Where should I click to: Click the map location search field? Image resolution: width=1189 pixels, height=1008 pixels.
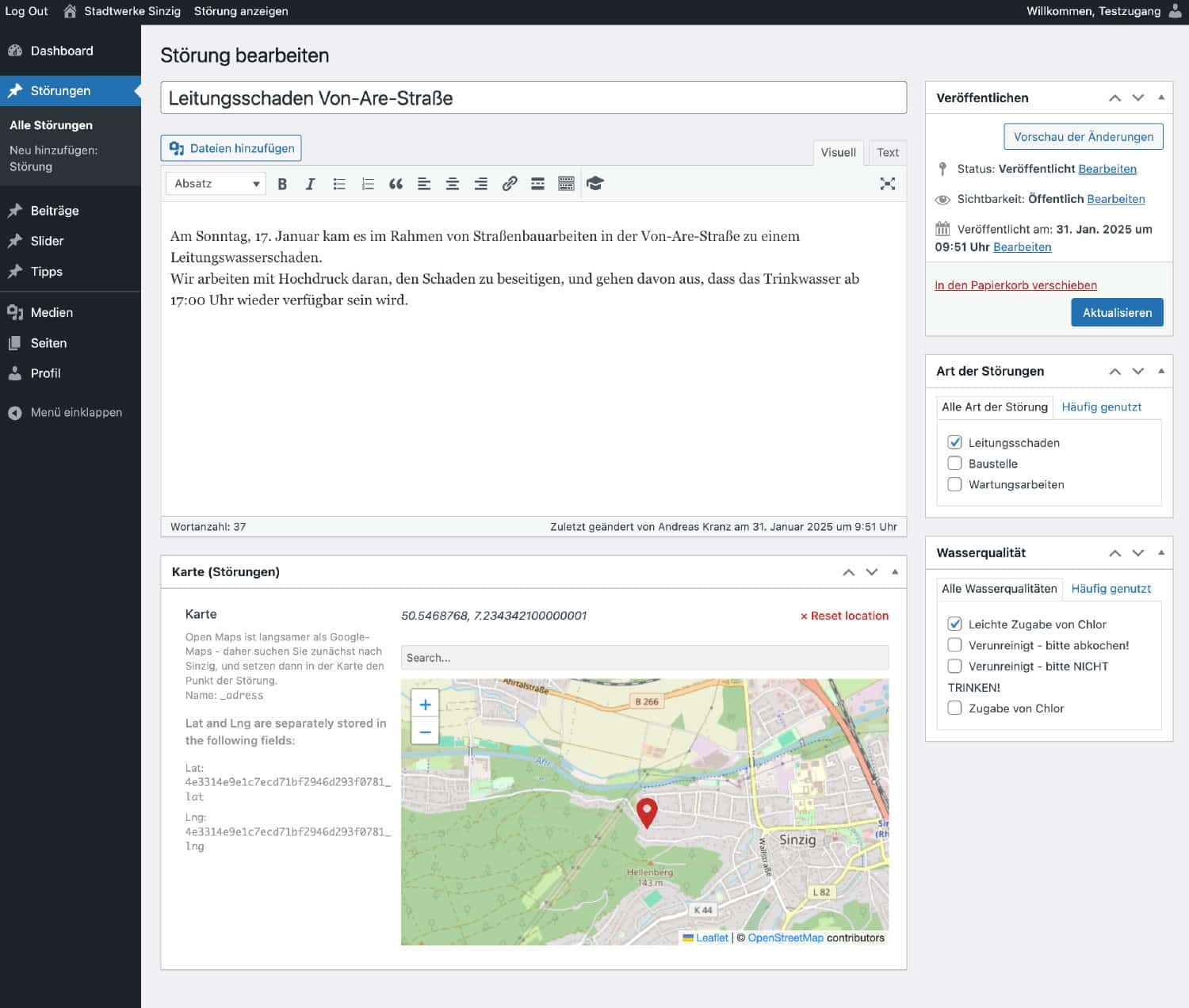[x=644, y=658]
